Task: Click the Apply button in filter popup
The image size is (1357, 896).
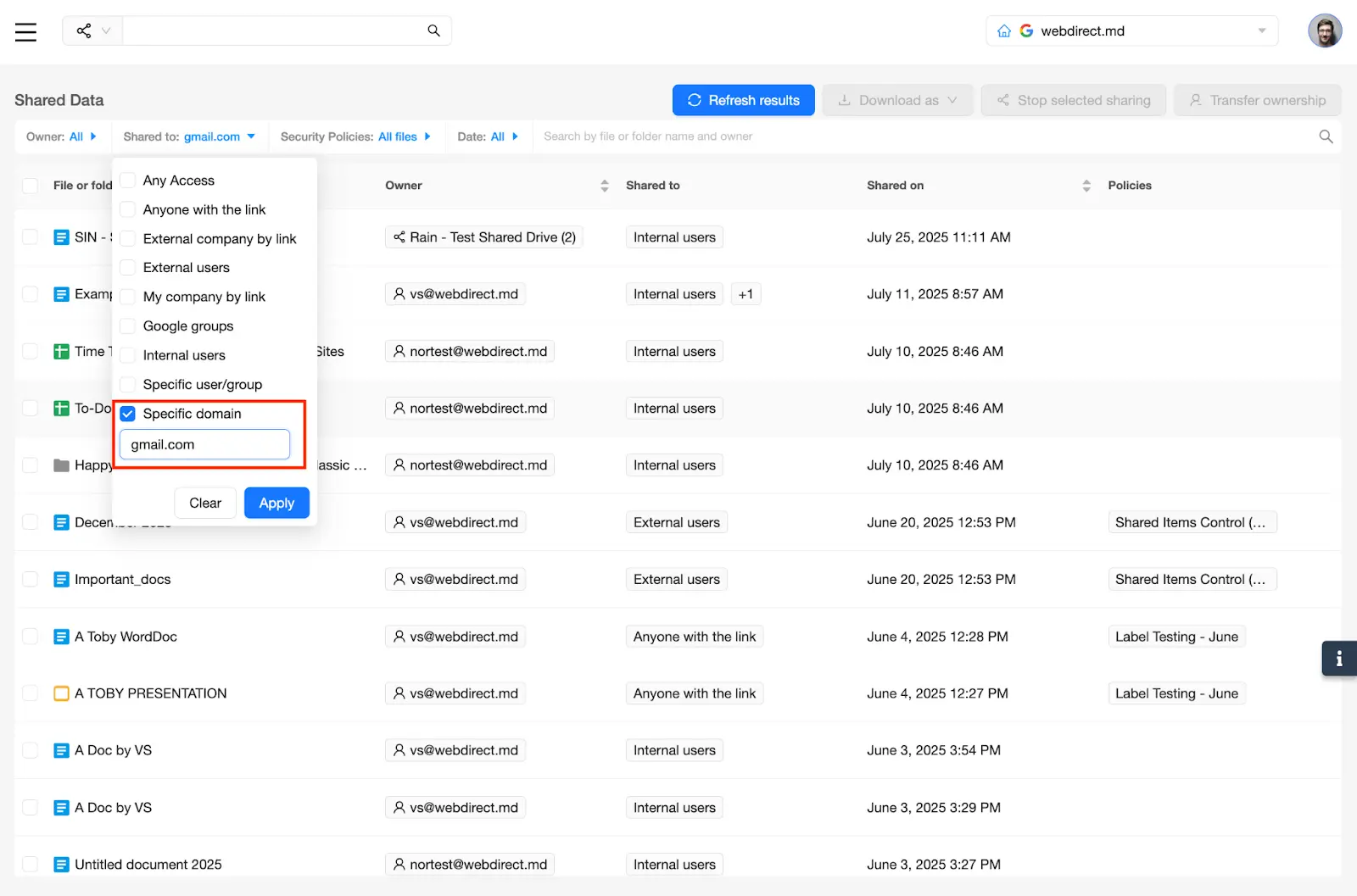Action: tap(276, 503)
